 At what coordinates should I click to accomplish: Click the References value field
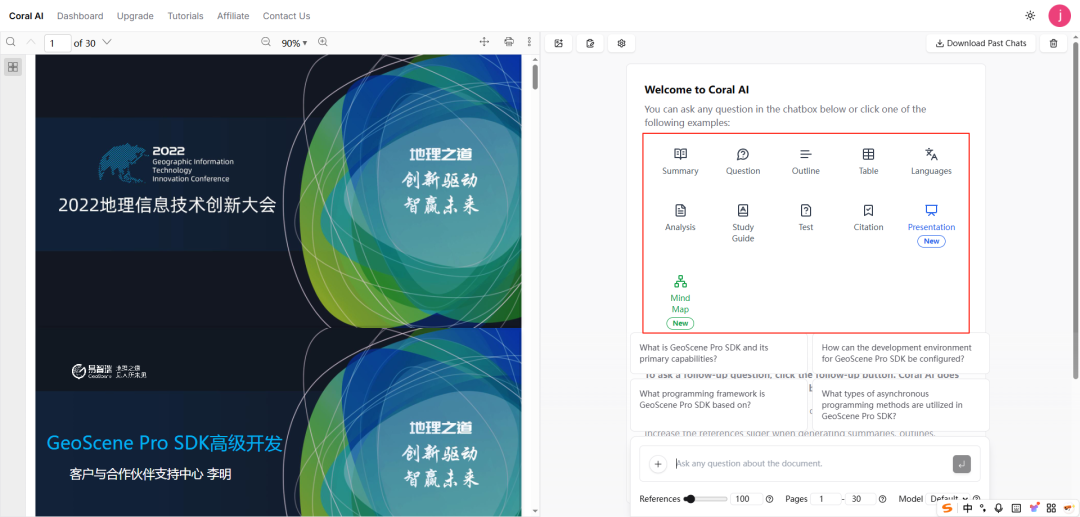point(747,499)
